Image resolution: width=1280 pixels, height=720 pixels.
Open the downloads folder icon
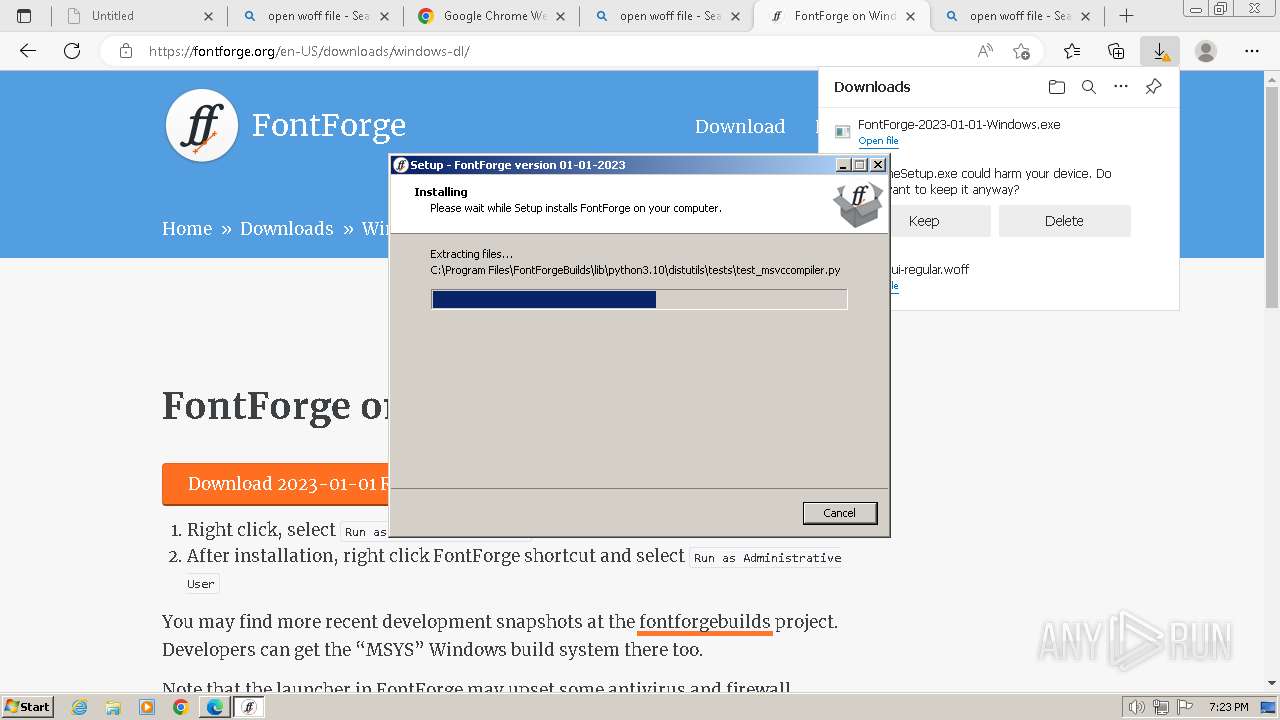pyautogui.click(x=1057, y=87)
